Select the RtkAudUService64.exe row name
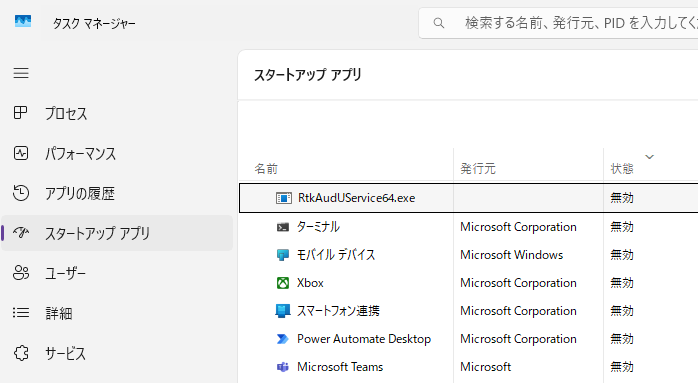Viewport: 698px width, 383px height. pyautogui.click(x=356, y=198)
